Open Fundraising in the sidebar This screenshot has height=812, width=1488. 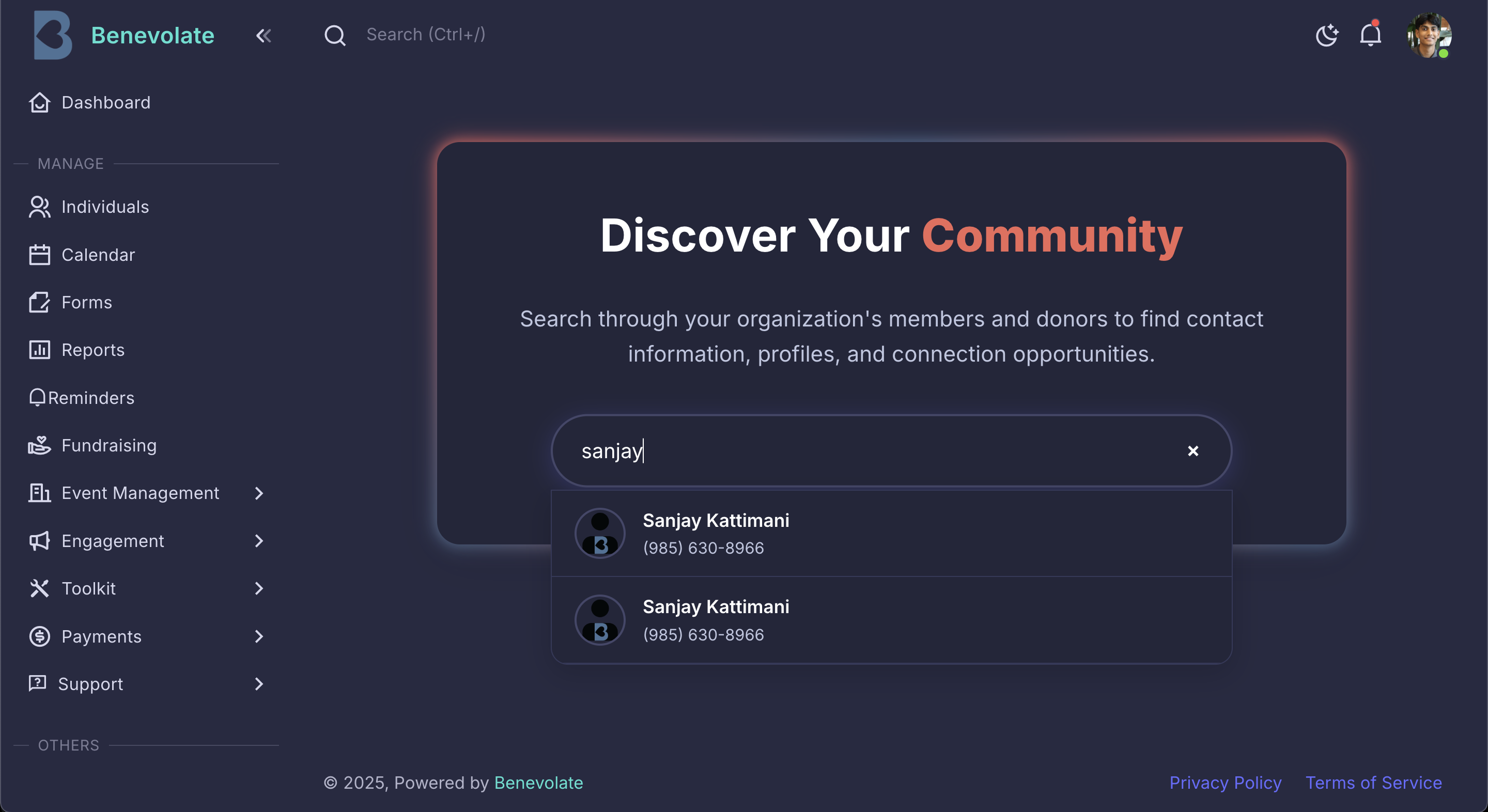109,445
